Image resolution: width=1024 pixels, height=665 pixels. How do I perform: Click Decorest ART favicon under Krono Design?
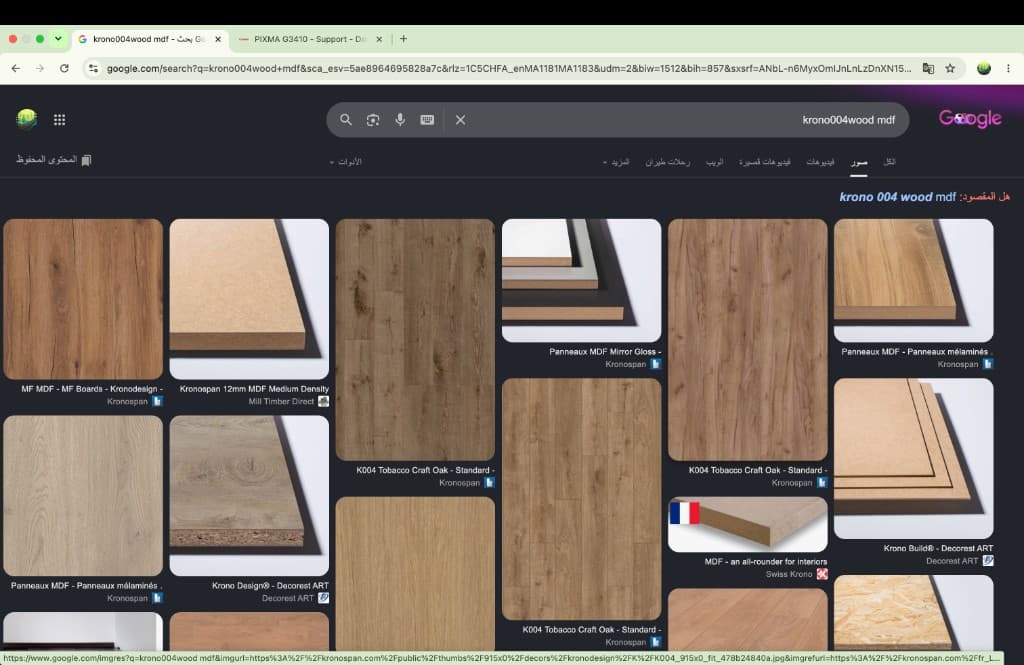click(323, 598)
